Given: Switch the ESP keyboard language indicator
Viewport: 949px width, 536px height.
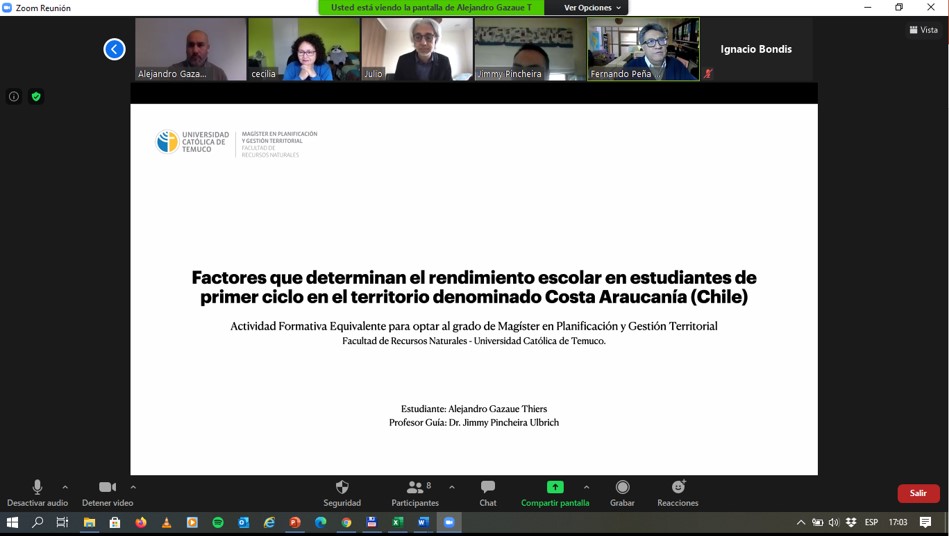Looking at the screenshot, I should pyautogui.click(x=872, y=522).
